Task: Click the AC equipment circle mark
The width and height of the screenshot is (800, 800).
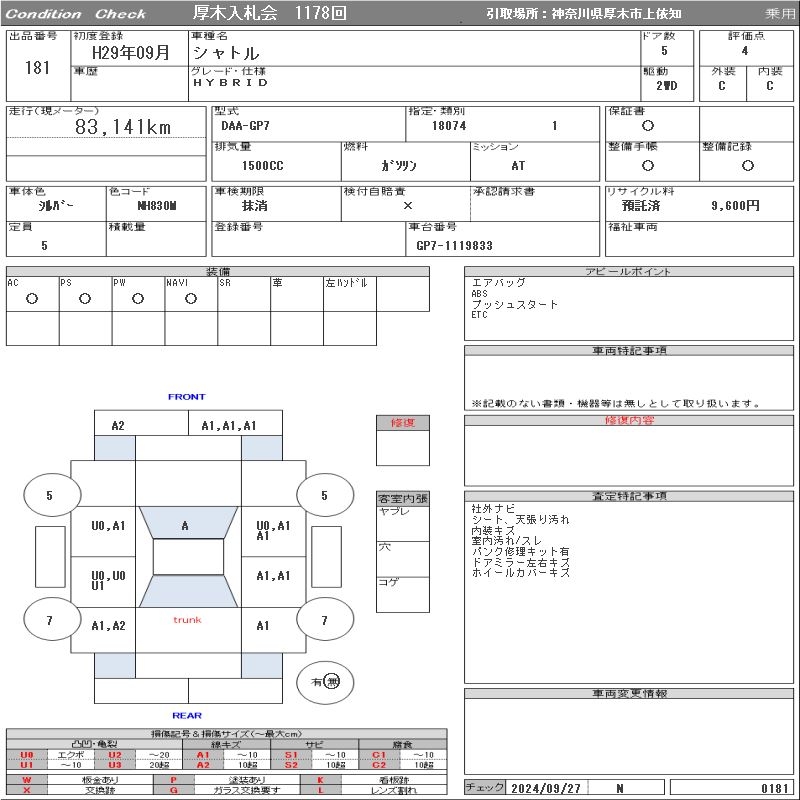Action: tap(32, 299)
